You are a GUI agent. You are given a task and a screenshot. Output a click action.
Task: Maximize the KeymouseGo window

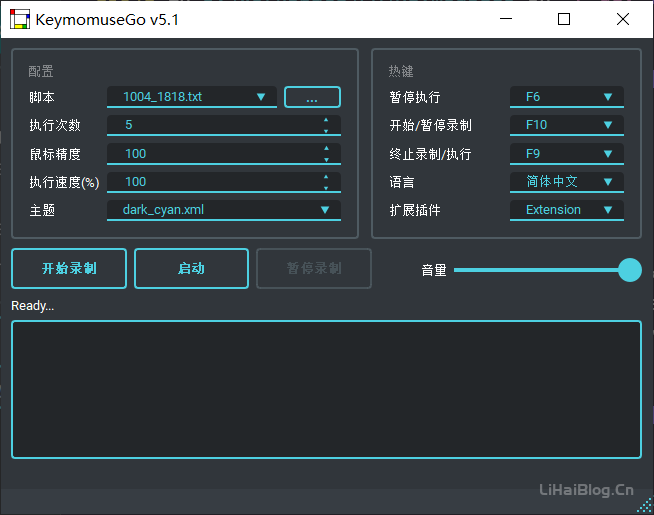click(x=564, y=19)
